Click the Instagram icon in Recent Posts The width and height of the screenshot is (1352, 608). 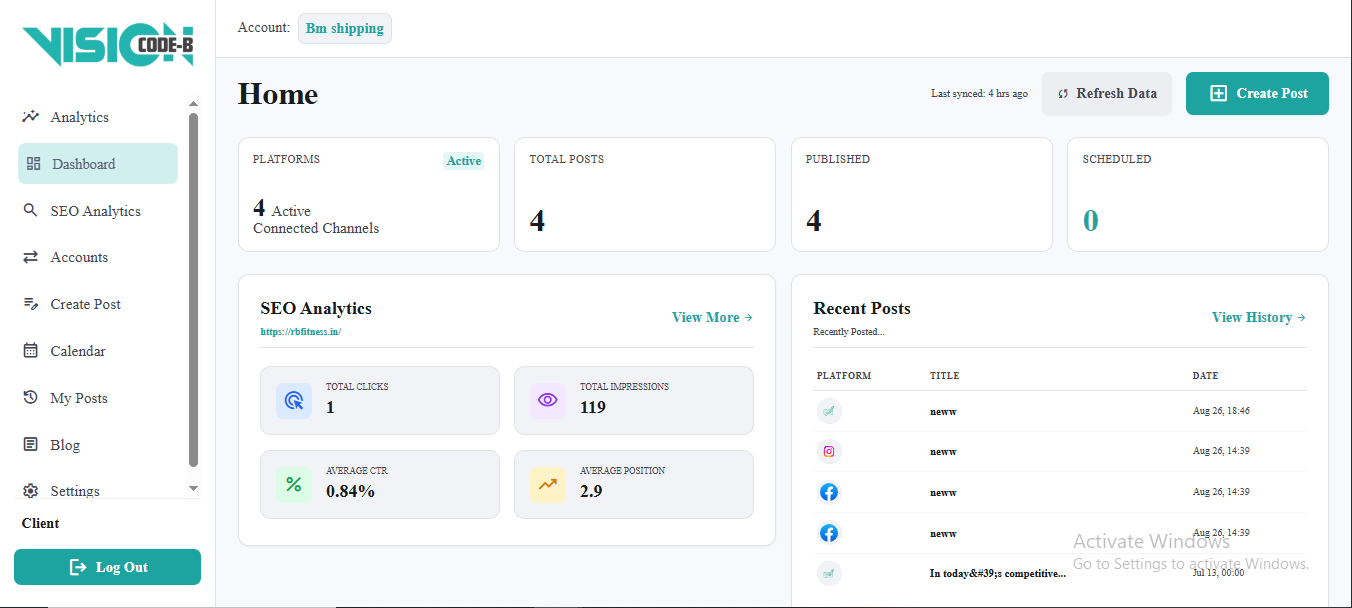829,451
